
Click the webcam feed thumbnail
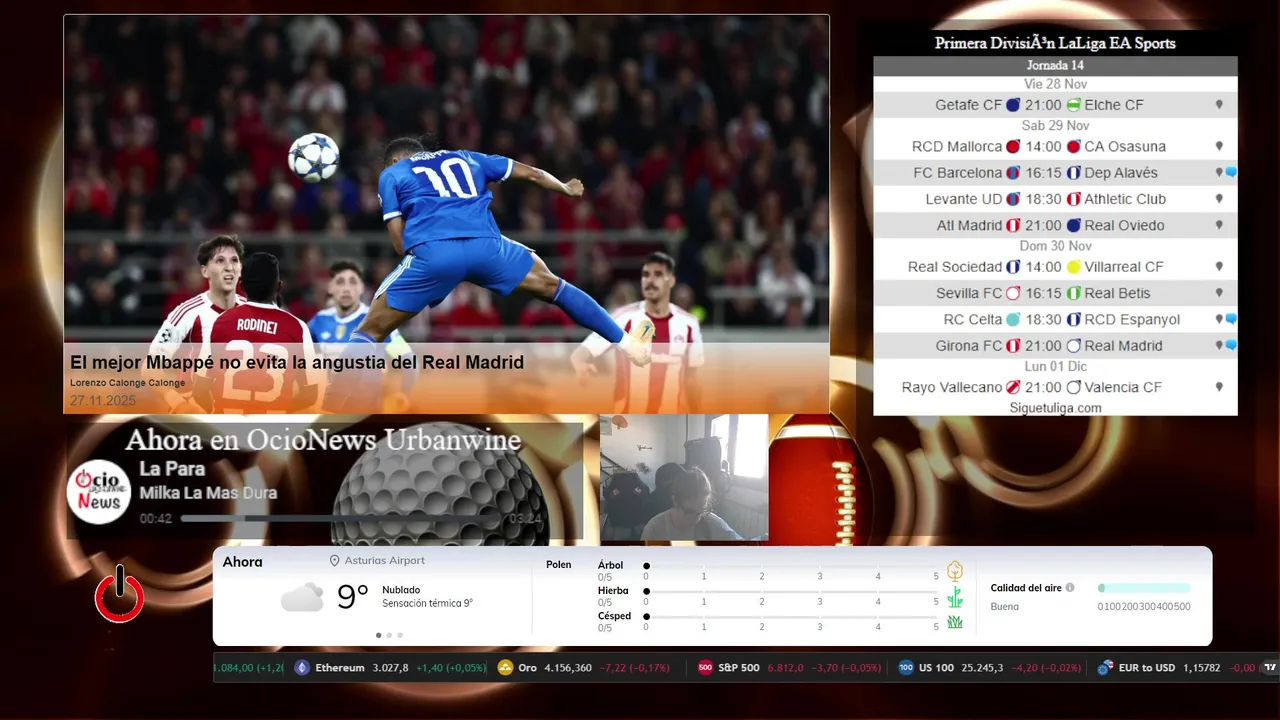(684, 478)
